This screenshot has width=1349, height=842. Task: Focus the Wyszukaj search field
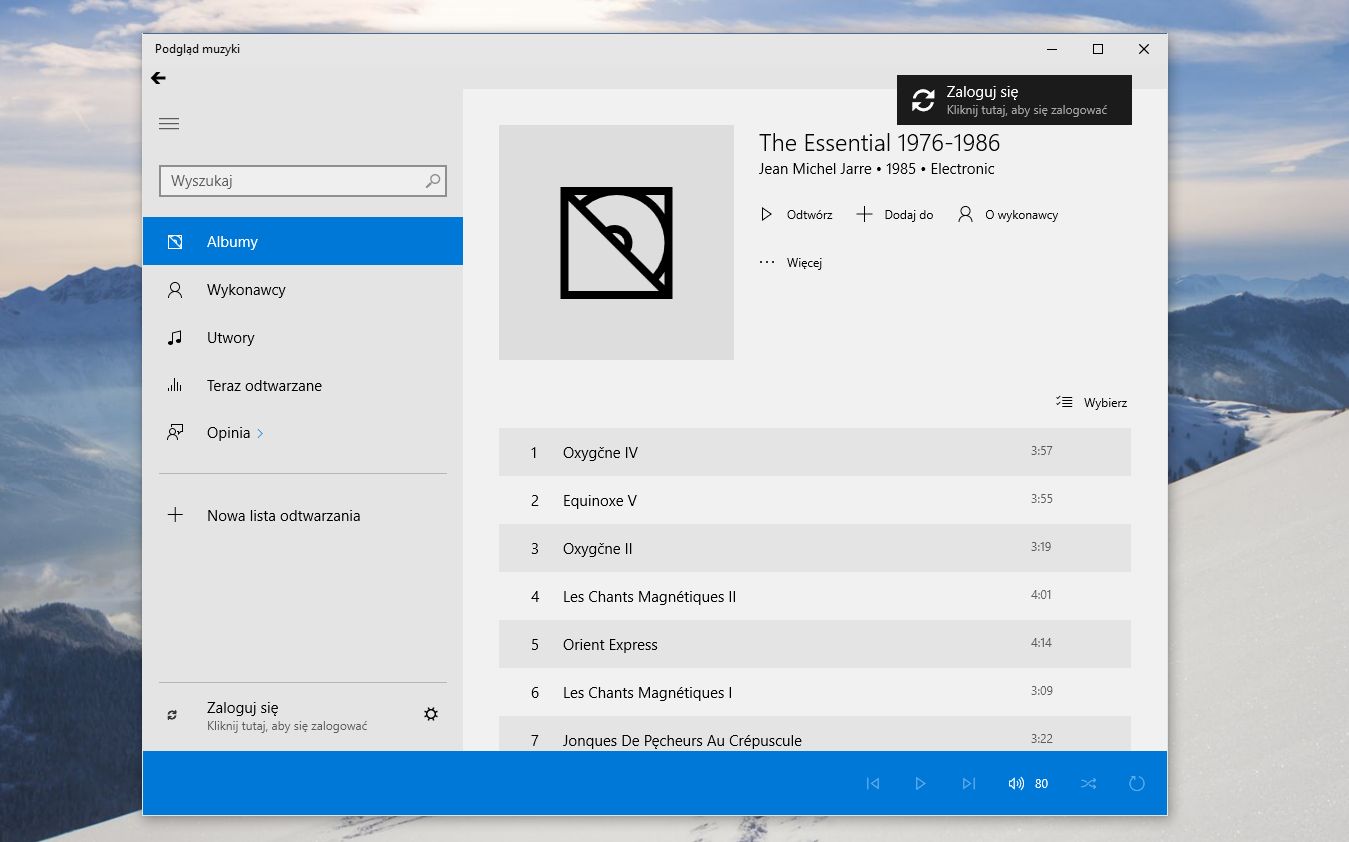(x=303, y=181)
